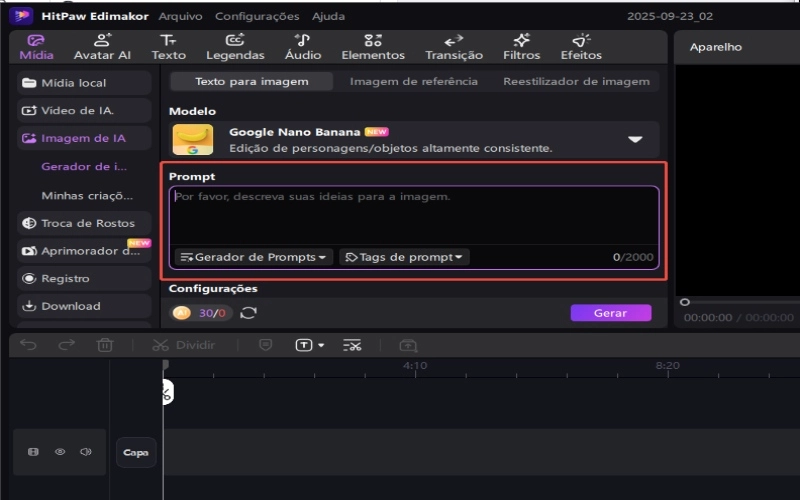Click the Aparelho preview panel label
Viewport: 800px width, 500px height.
coord(716,47)
